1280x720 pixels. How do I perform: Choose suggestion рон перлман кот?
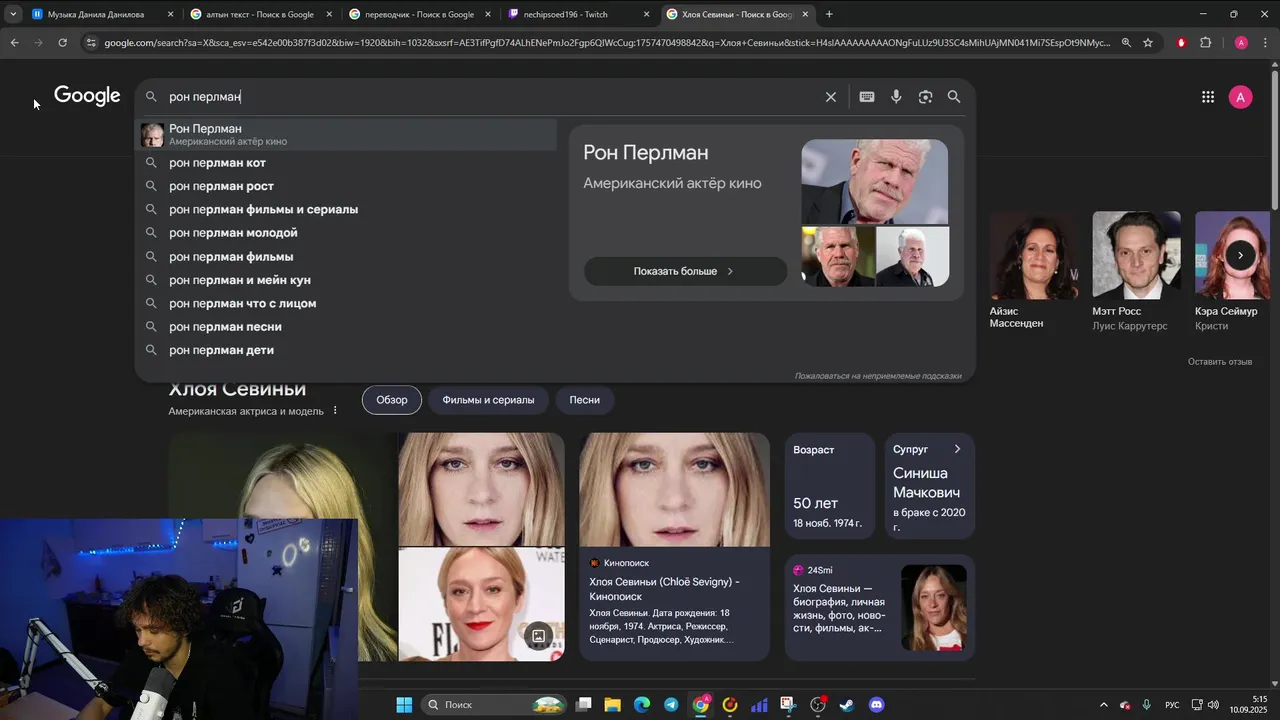pos(346,163)
